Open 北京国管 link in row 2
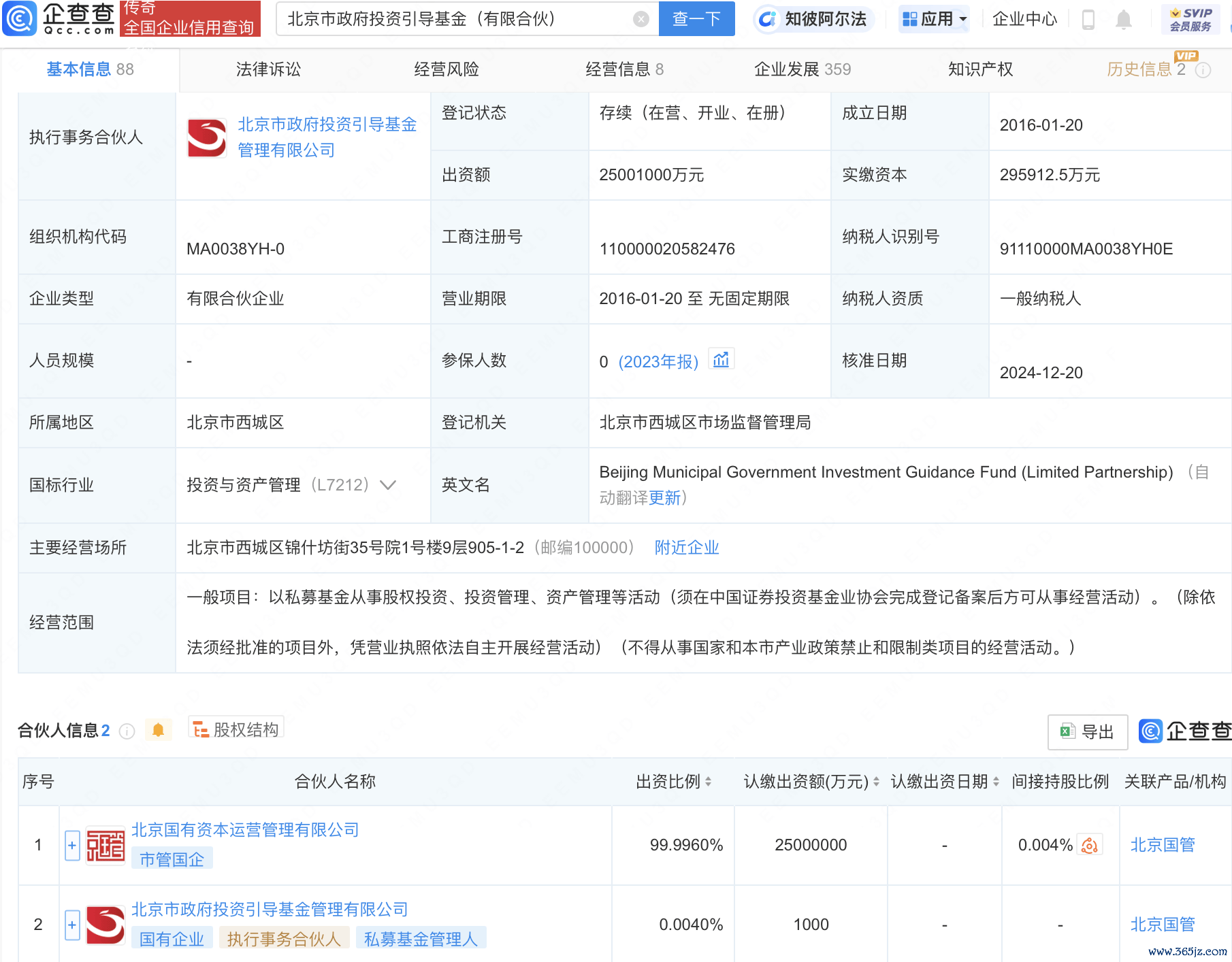1232x962 pixels. pyautogui.click(x=1163, y=925)
